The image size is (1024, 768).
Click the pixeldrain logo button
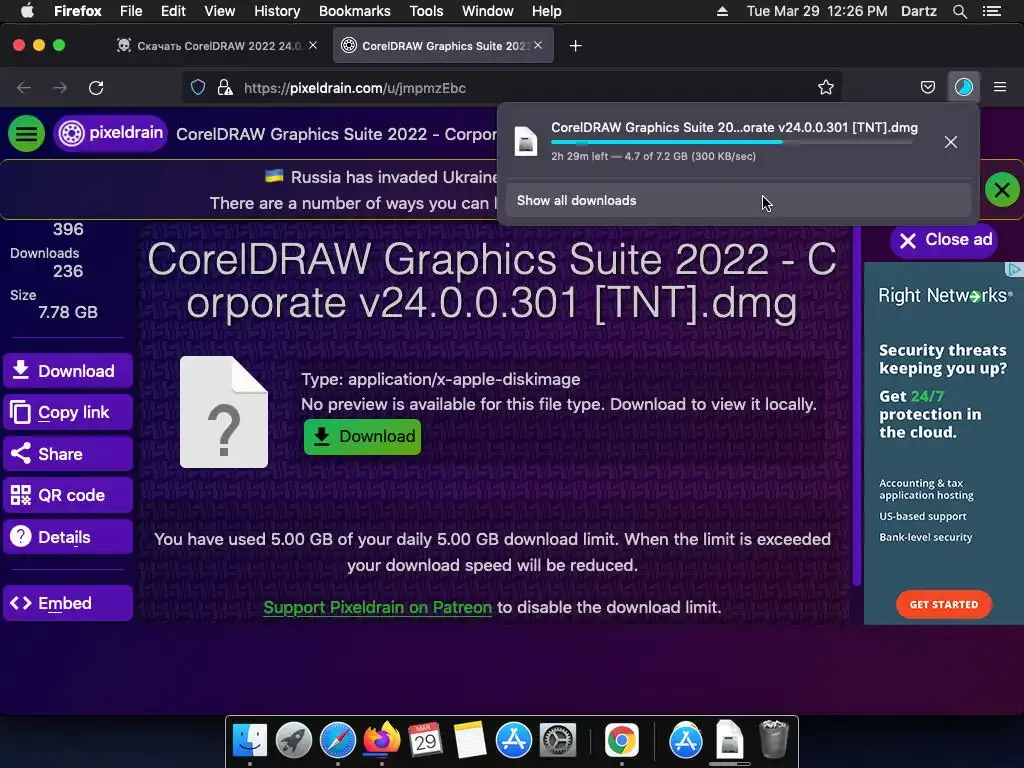point(110,133)
